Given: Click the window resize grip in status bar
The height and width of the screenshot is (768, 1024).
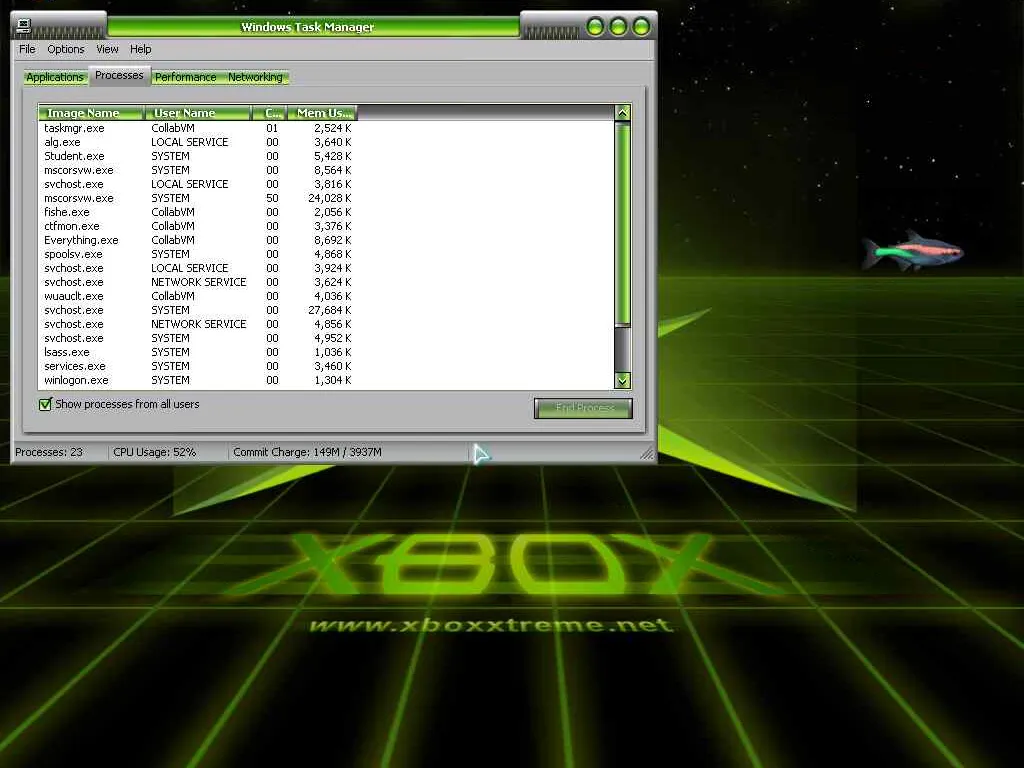Looking at the screenshot, I should [x=647, y=453].
